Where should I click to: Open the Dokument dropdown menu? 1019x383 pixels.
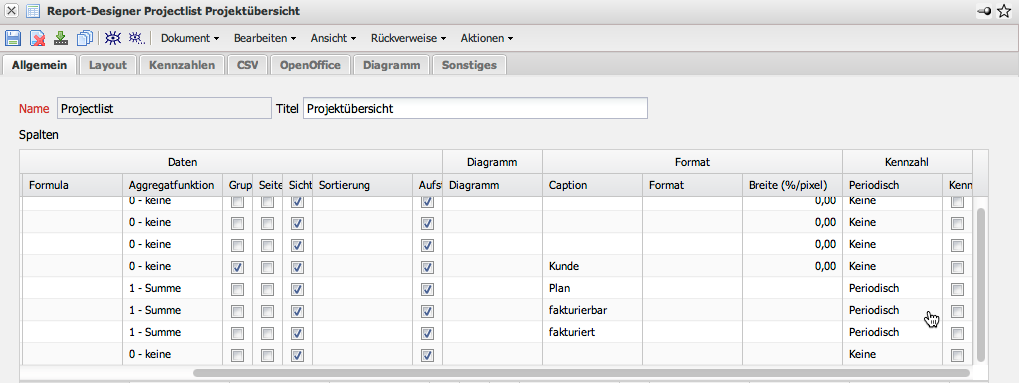(x=190, y=38)
